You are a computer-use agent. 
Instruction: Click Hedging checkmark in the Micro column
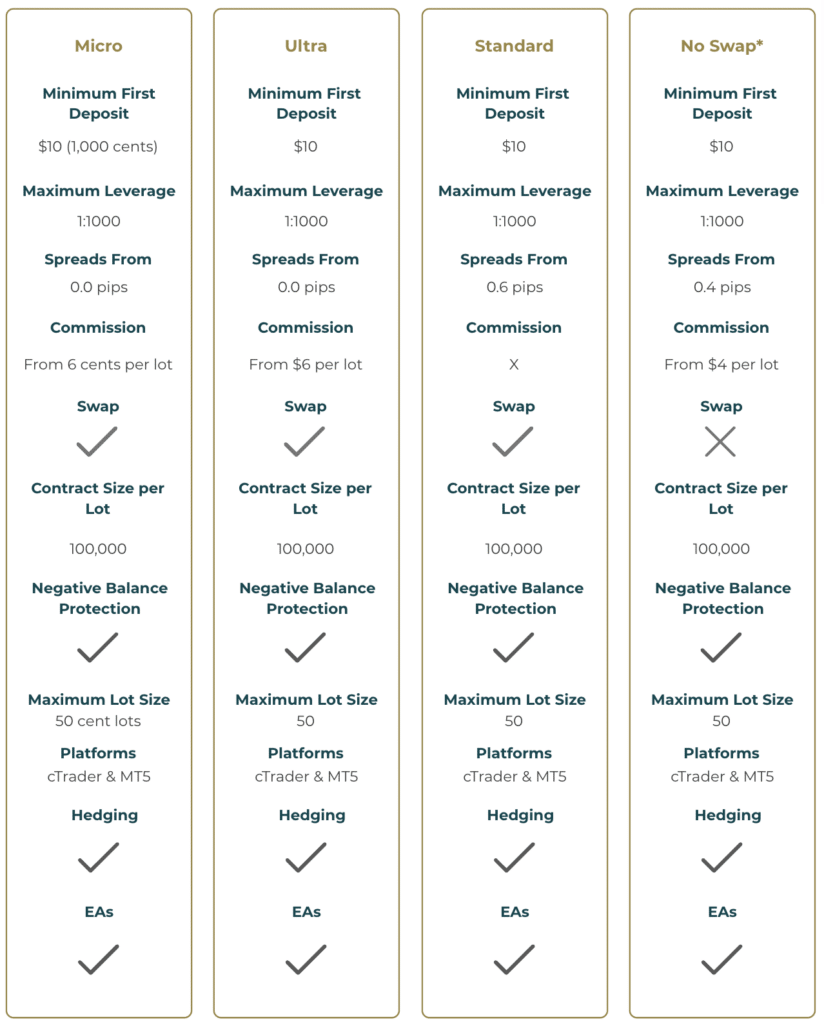97,857
